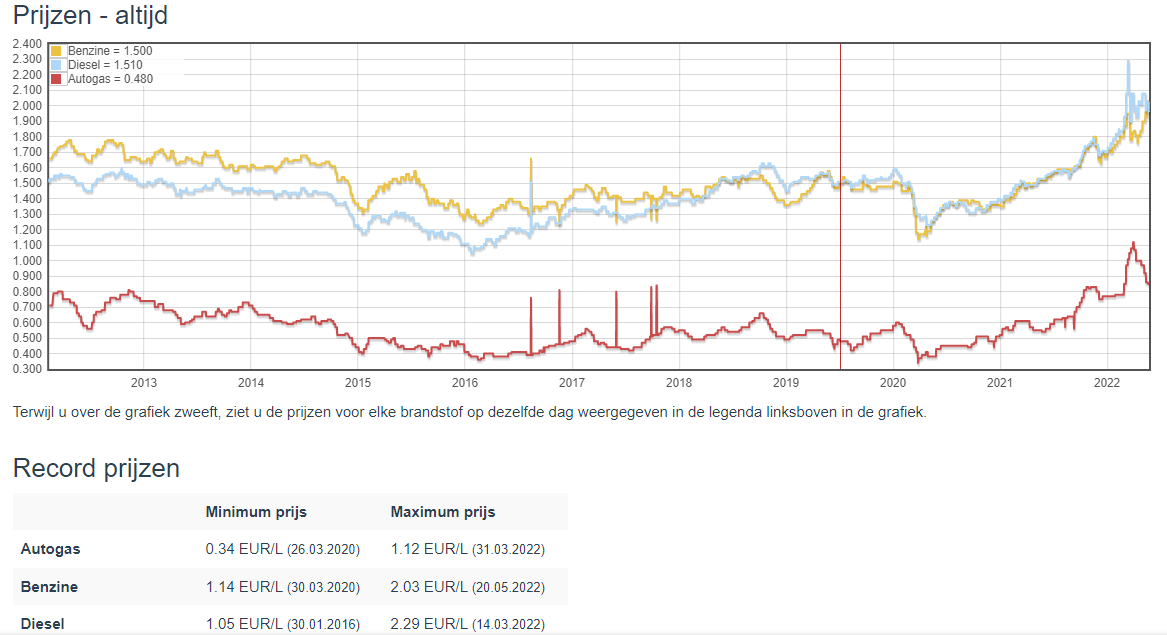
Task: Select the Diesel row label in table
Action: pyautogui.click(x=43, y=624)
